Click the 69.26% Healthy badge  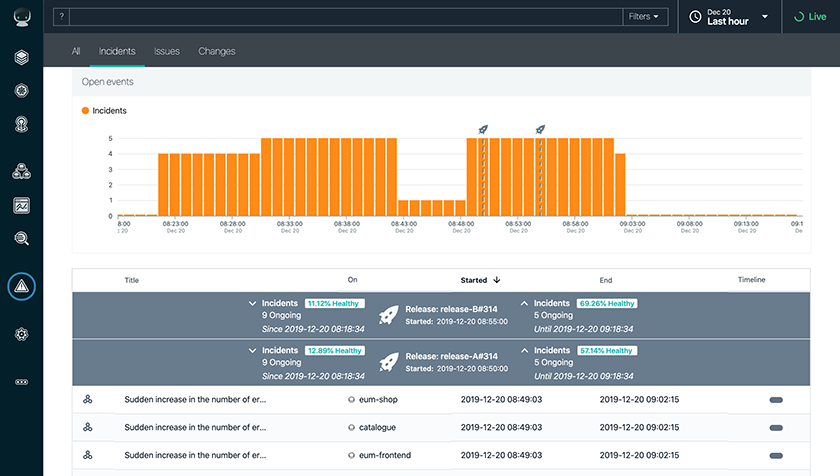pos(606,304)
